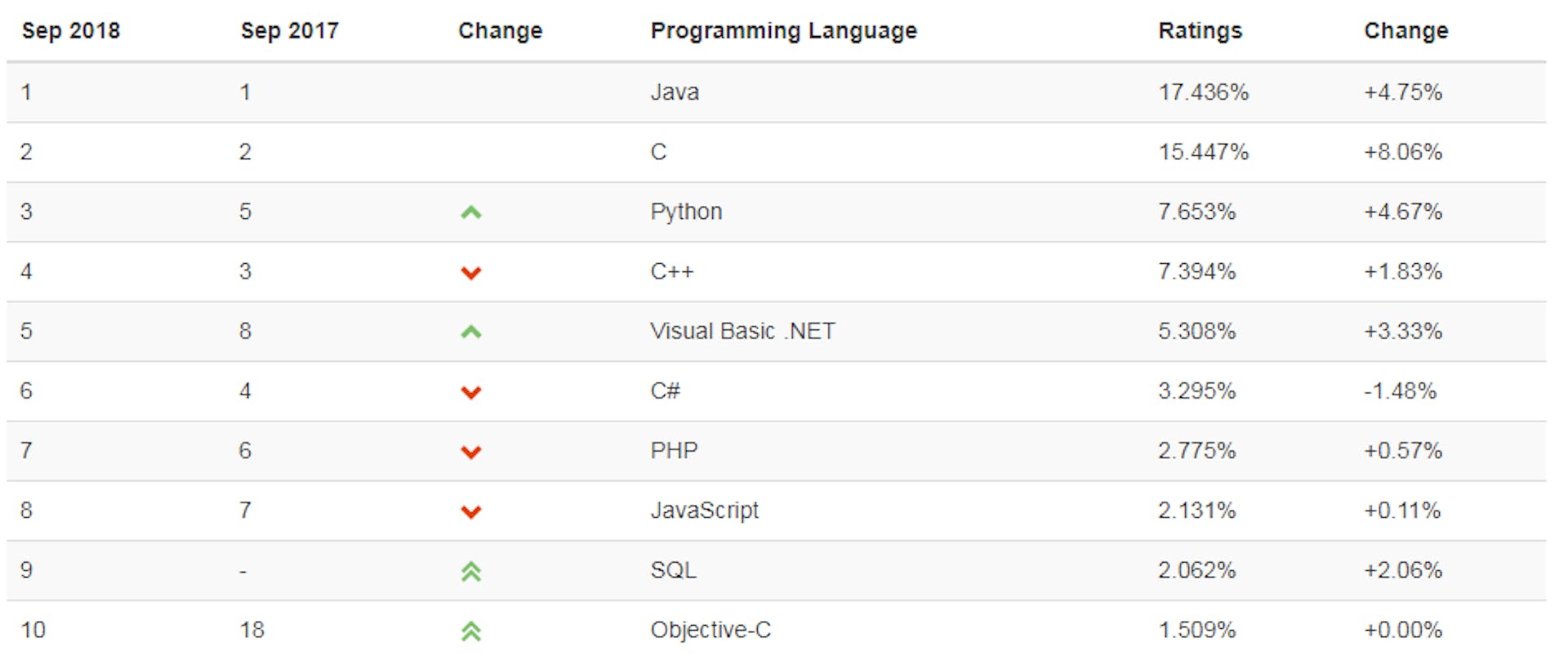Select the Visual Basic .NET language name
This screenshot has height=656, width=1568.
pyautogui.click(x=742, y=331)
